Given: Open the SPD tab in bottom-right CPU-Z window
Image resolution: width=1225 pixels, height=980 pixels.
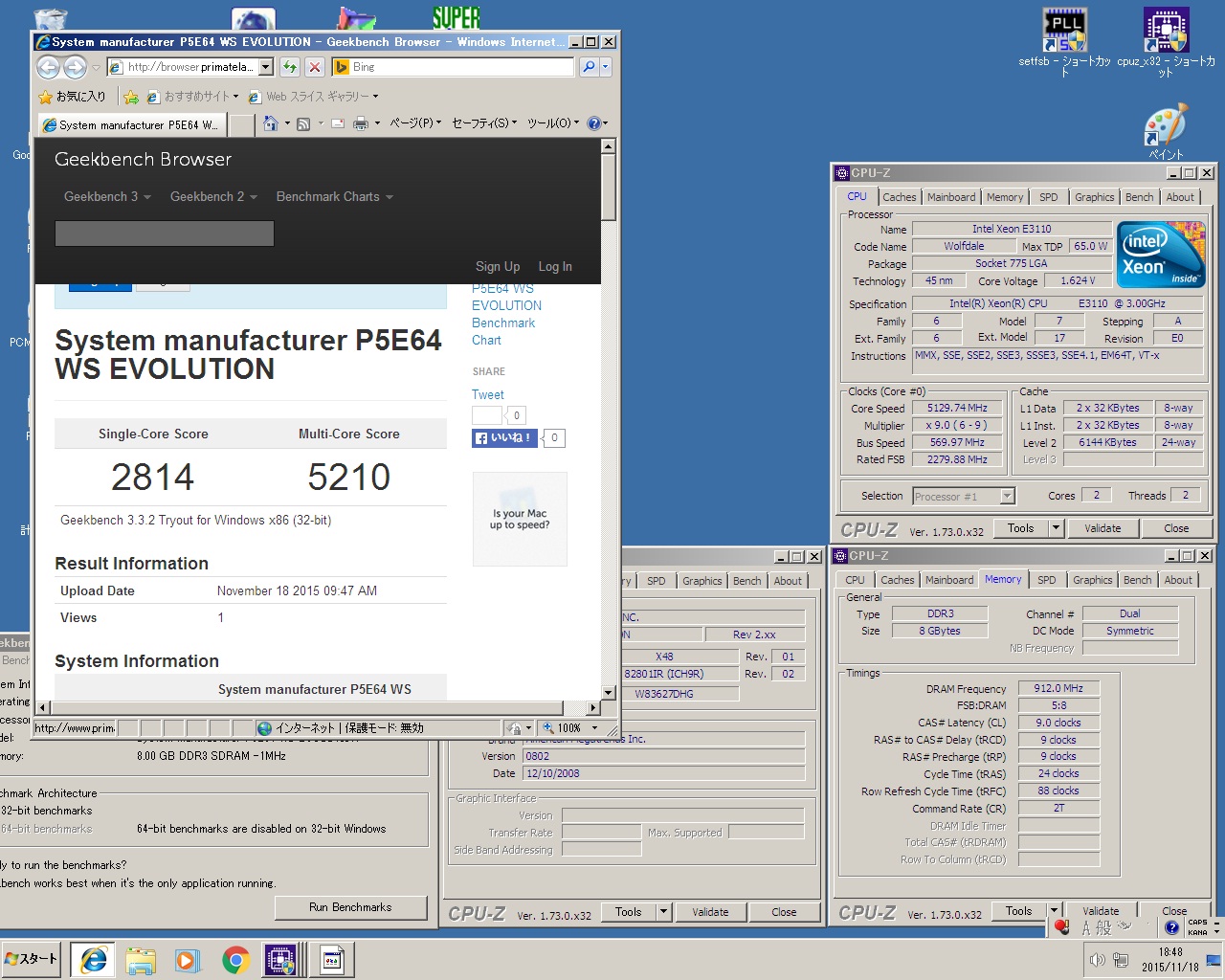Looking at the screenshot, I should [x=1047, y=580].
